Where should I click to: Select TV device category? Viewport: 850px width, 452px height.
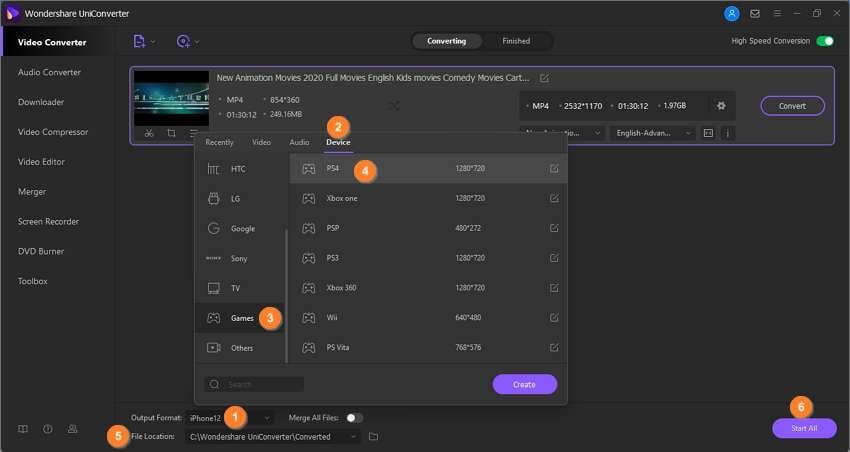click(240, 288)
